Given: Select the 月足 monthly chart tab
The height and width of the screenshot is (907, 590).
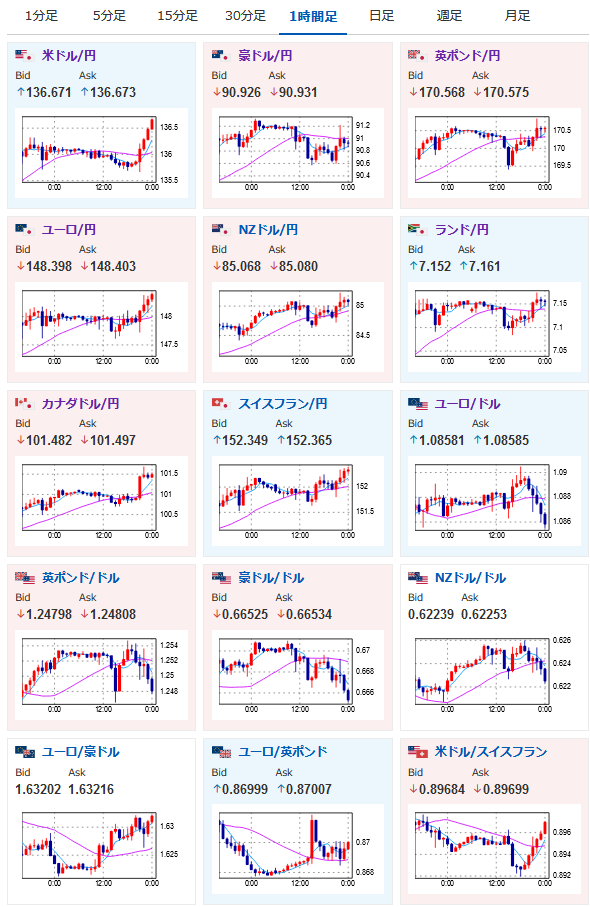Looking at the screenshot, I should (x=517, y=16).
